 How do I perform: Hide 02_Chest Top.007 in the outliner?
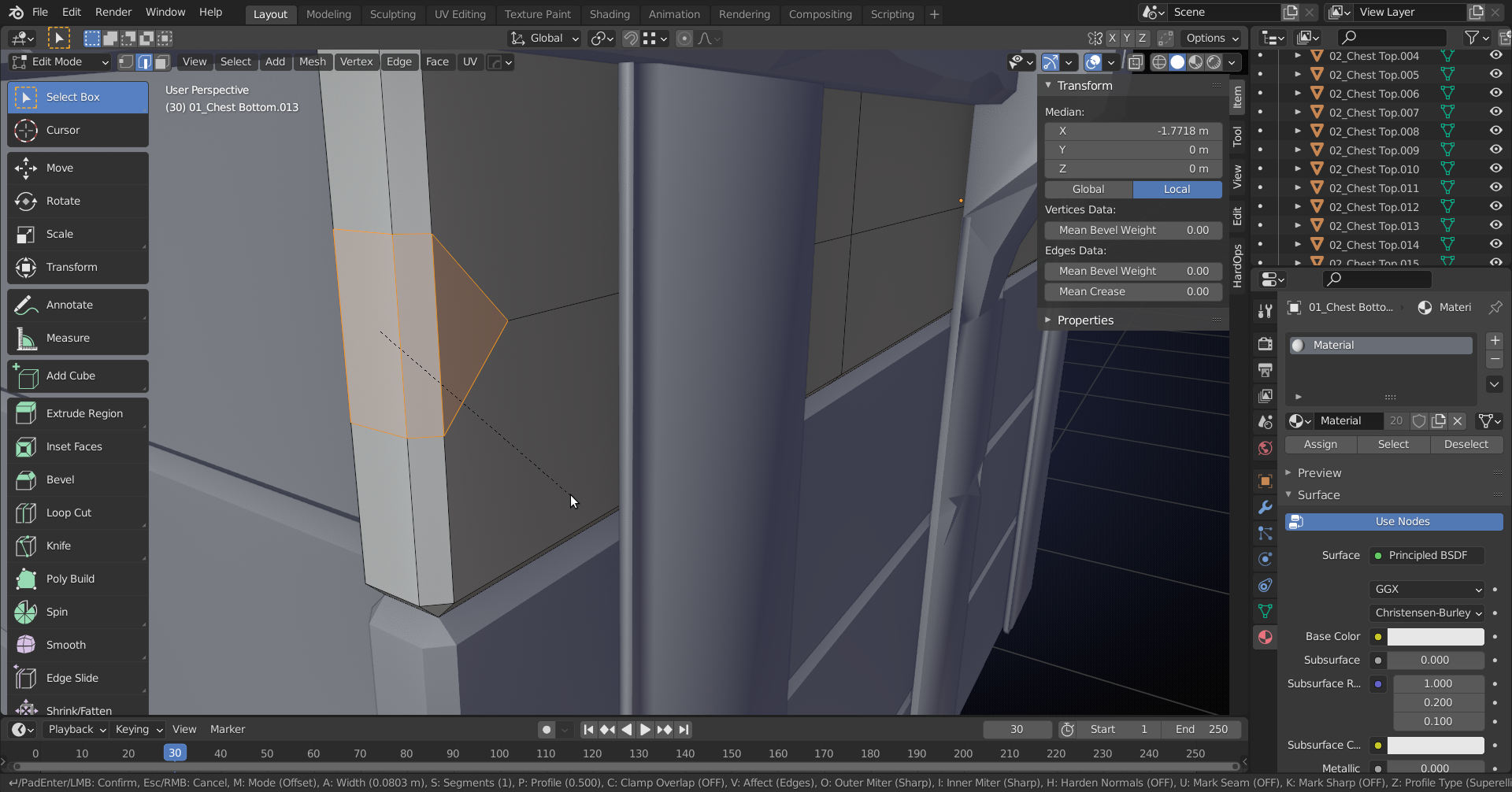[1495, 112]
